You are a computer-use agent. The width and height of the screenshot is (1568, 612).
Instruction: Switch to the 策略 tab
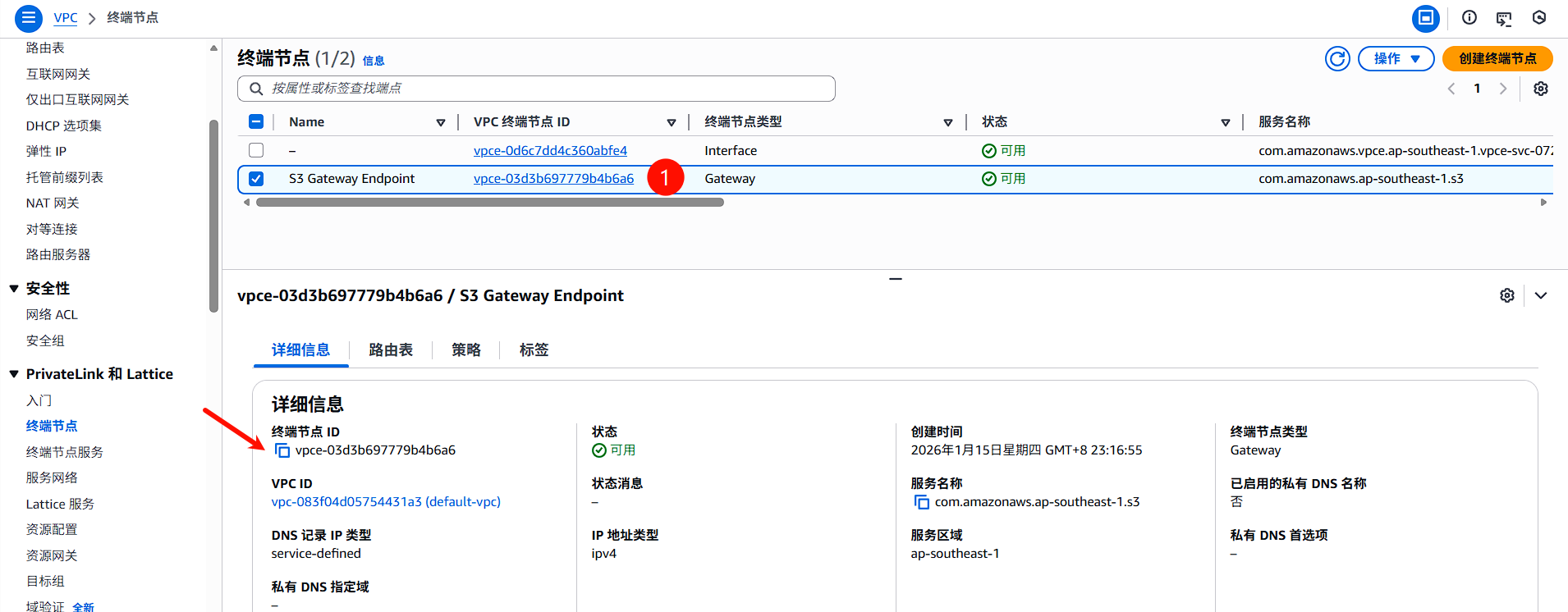465,350
